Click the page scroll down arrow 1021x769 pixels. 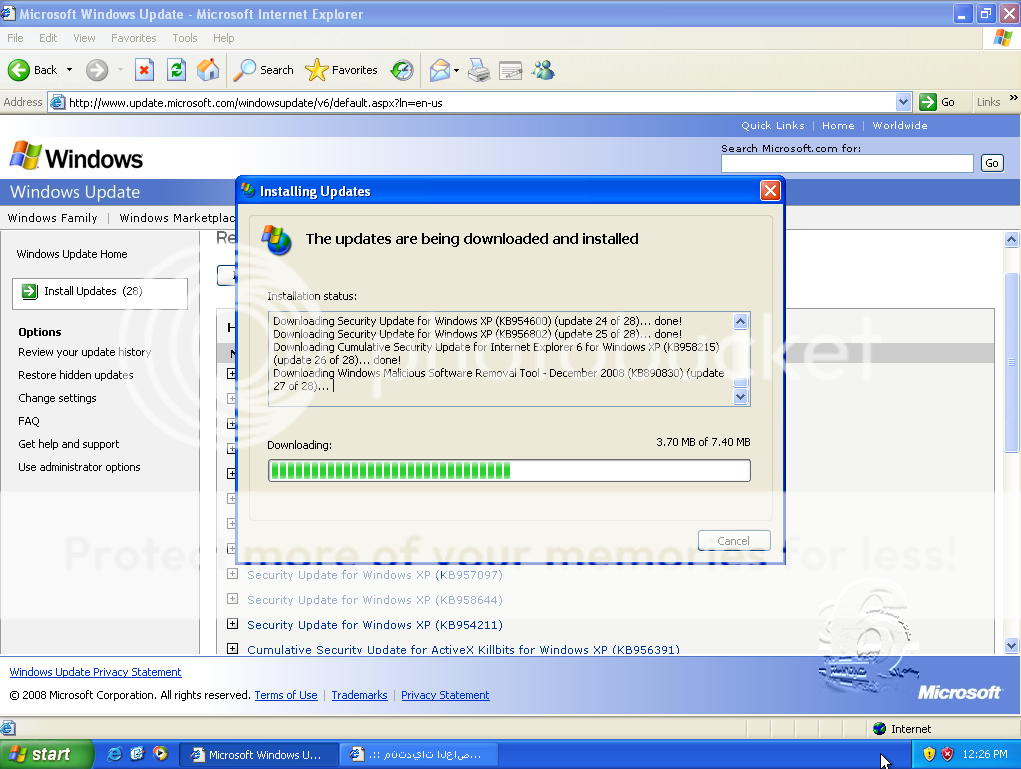1011,645
